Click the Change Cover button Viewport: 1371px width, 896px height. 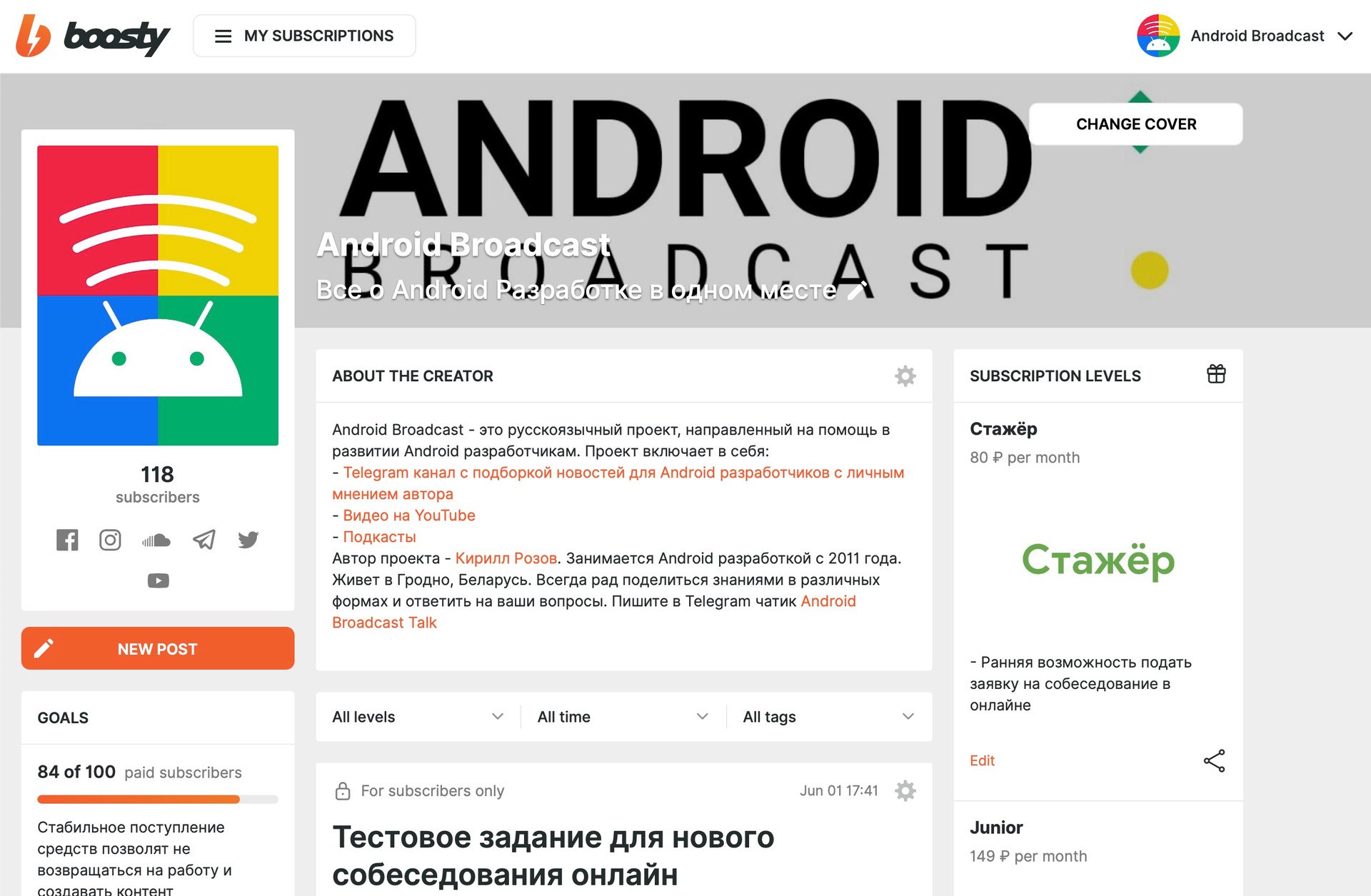1135,124
